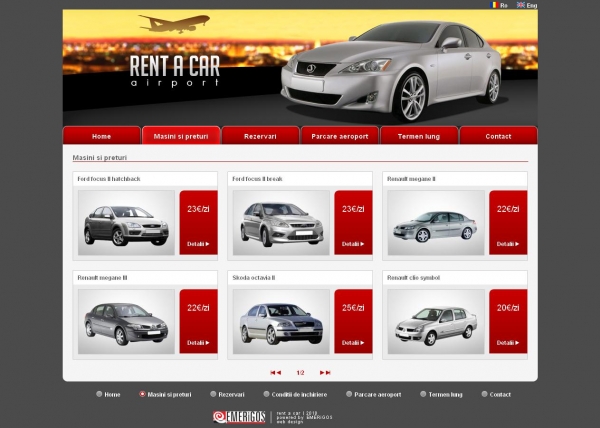Click the RENT A CAR airport logo
The image size is (600, 428).
(175, 71)
